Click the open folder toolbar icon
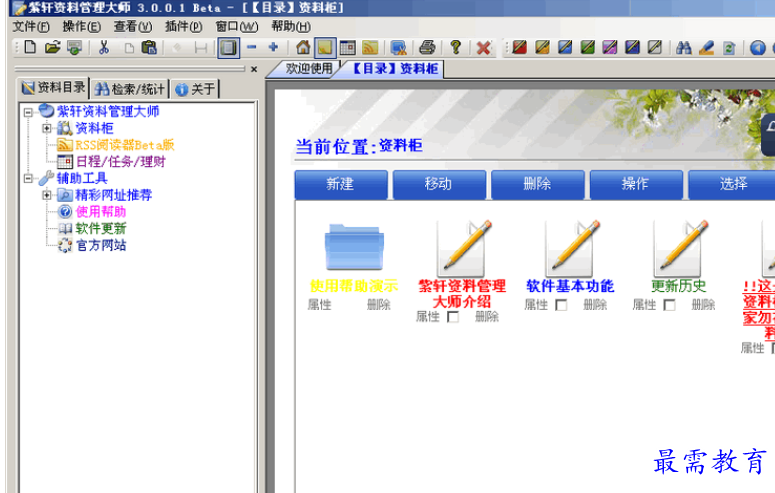The height and width of the screenshot is (493, 775). pyautogui.click(x=52, y=47)
